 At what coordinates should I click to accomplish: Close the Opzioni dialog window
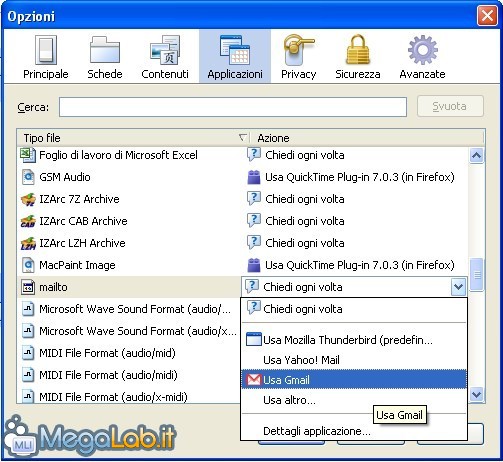[x=487, y=16]
